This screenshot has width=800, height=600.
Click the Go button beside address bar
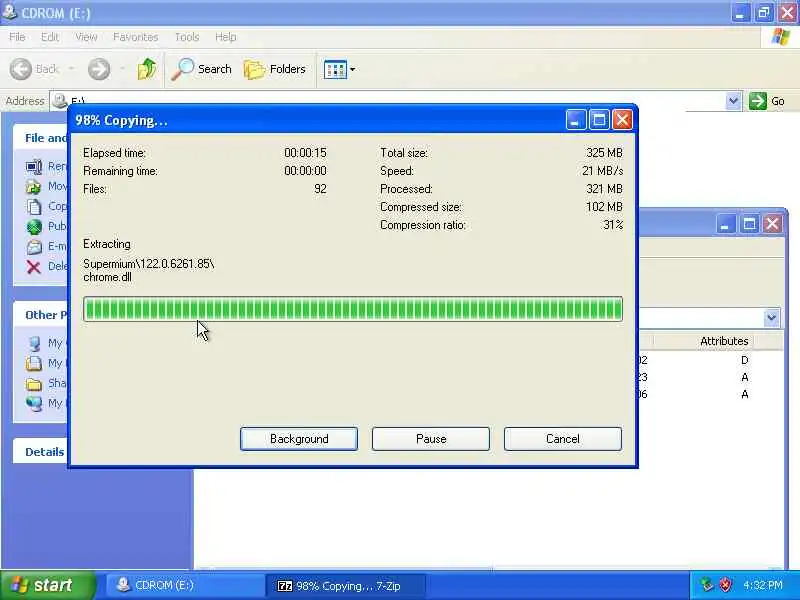pos(767,101)
